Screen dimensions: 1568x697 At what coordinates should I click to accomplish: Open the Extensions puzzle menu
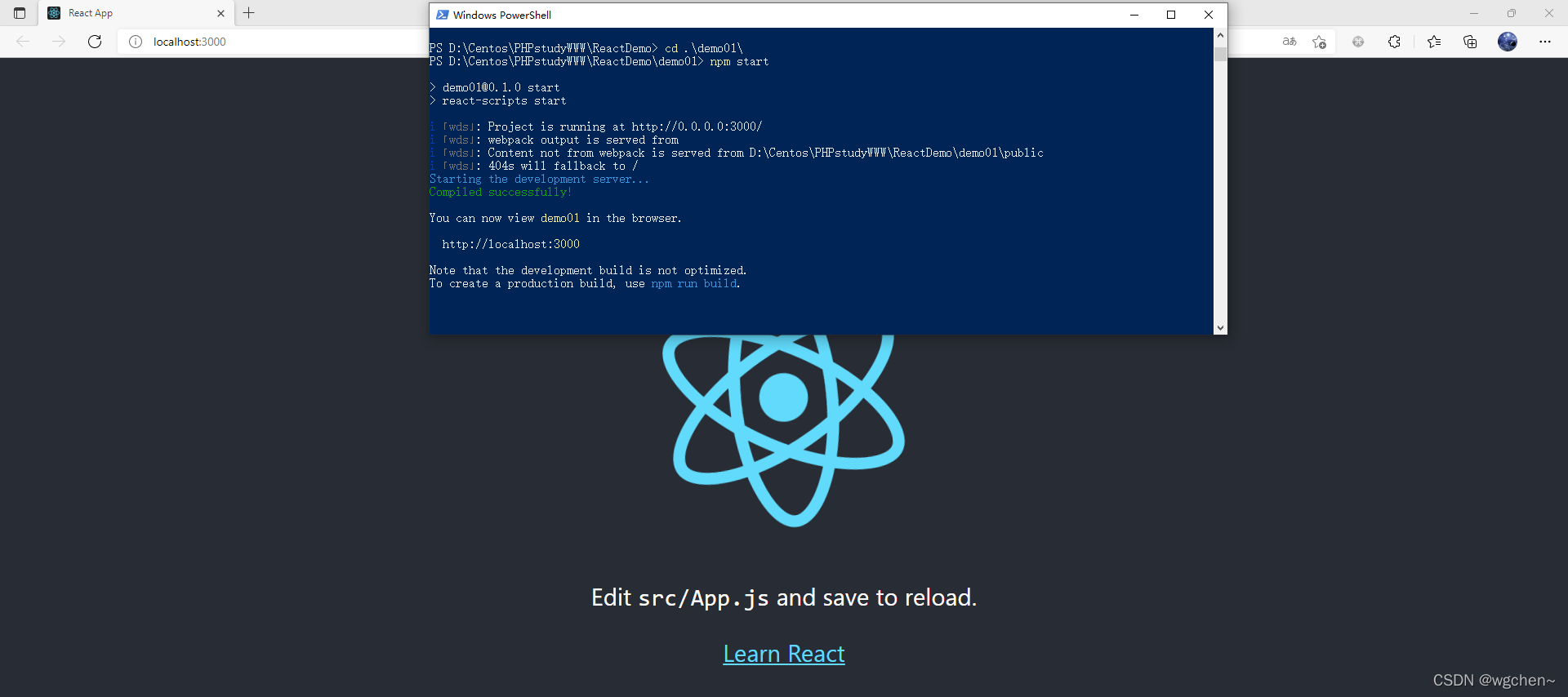click(1394, 42)
